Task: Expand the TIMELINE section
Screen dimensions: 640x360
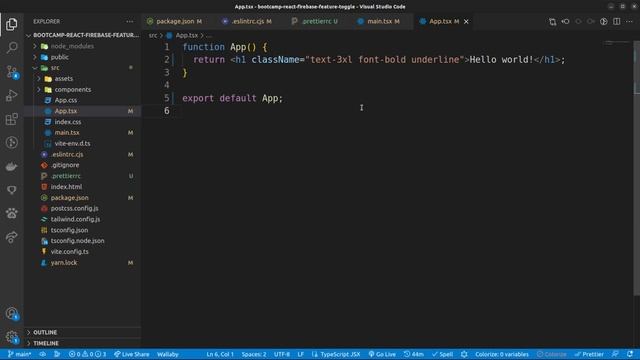Action: (x=46, y=343)
